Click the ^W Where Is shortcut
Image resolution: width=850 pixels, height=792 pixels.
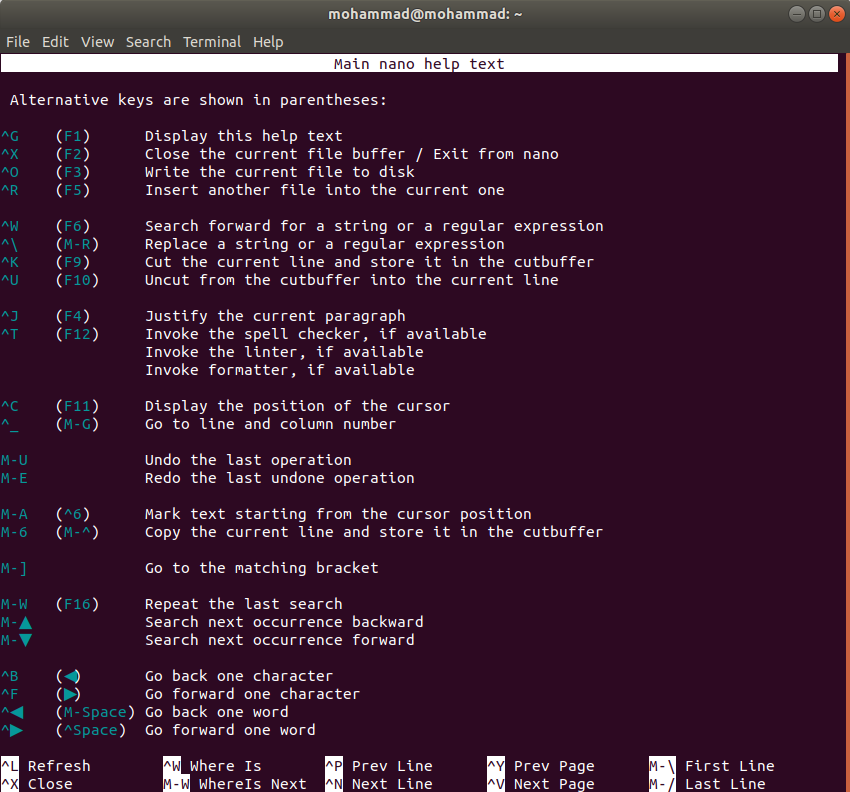click(212, 766)
